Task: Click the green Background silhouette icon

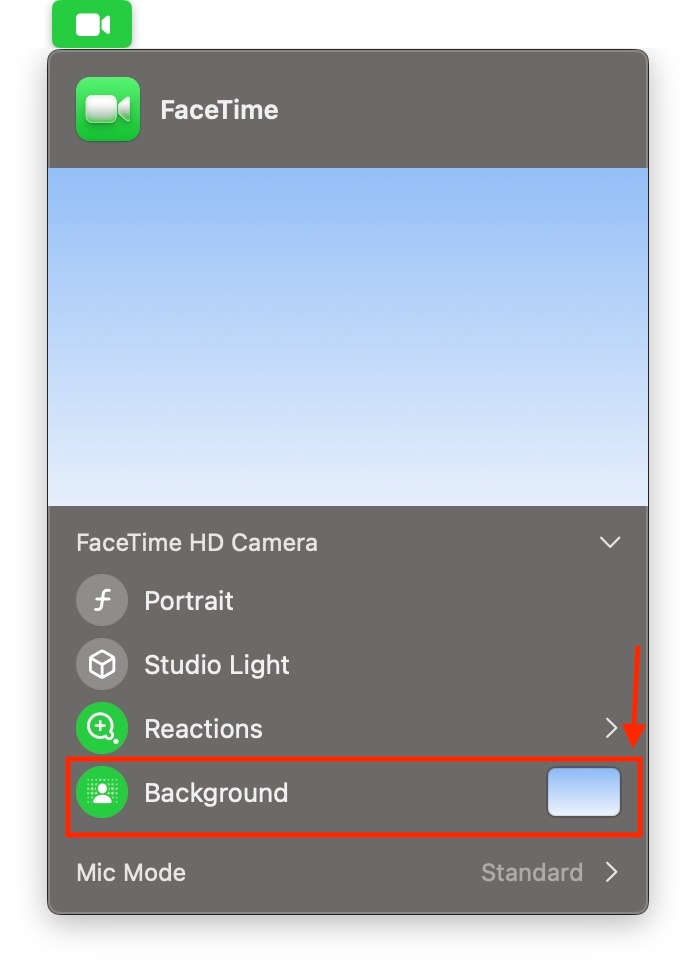Action: (x=101, y=792)
